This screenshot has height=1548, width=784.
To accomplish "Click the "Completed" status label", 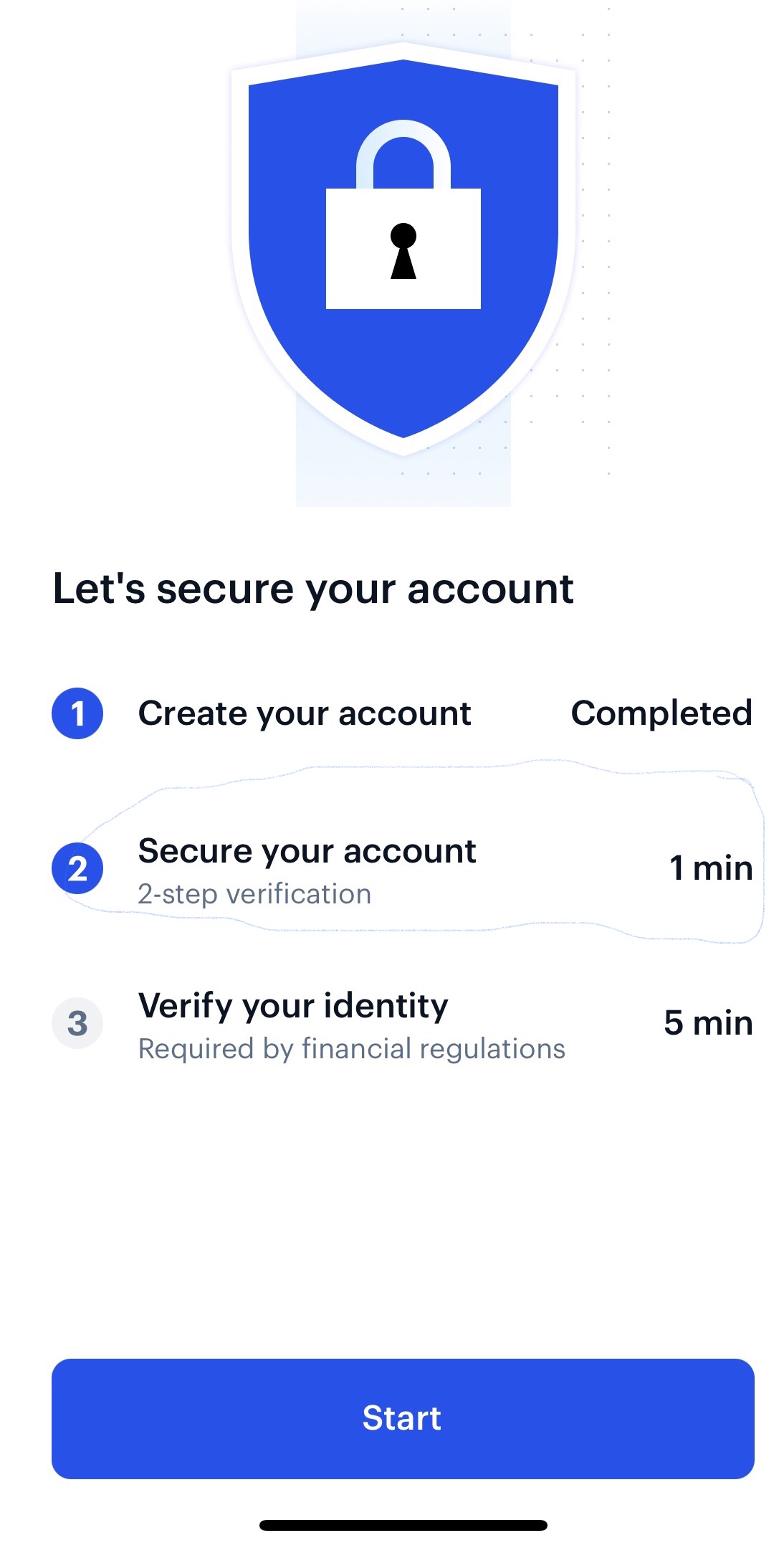I will (x=661, y=713).
